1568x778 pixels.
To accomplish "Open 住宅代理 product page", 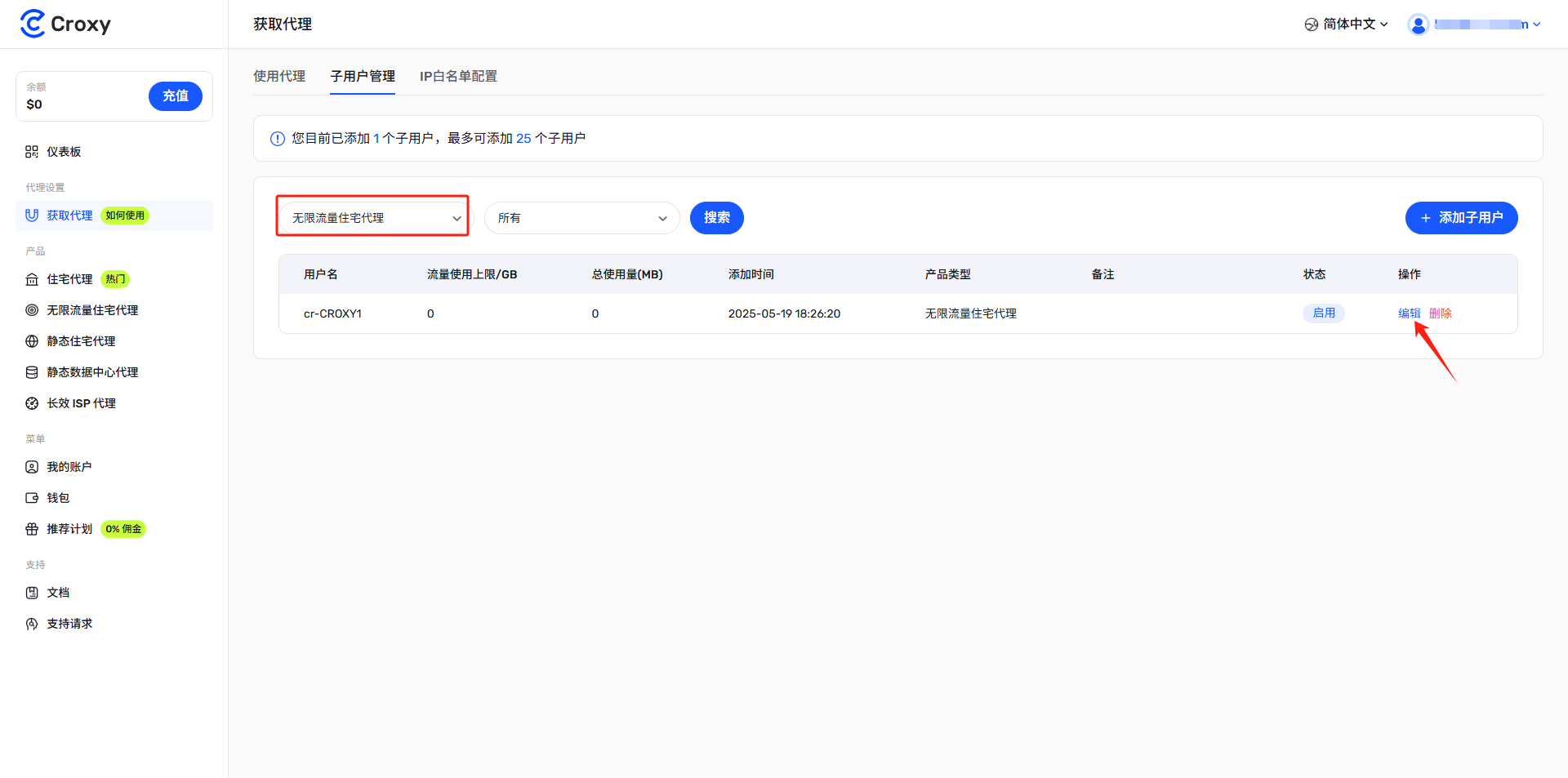I will point(114,279).
